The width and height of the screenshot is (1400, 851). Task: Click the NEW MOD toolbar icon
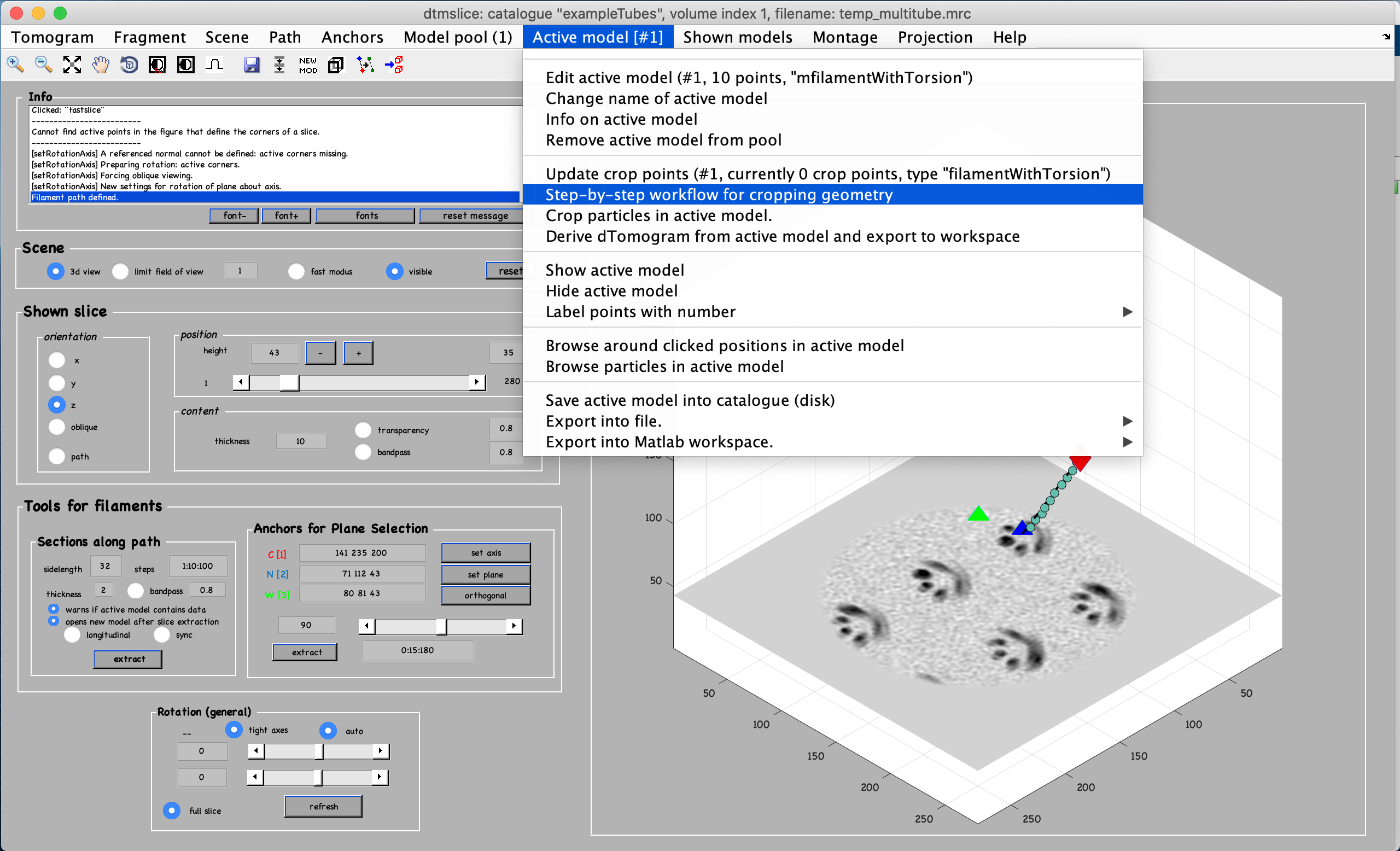308,65
